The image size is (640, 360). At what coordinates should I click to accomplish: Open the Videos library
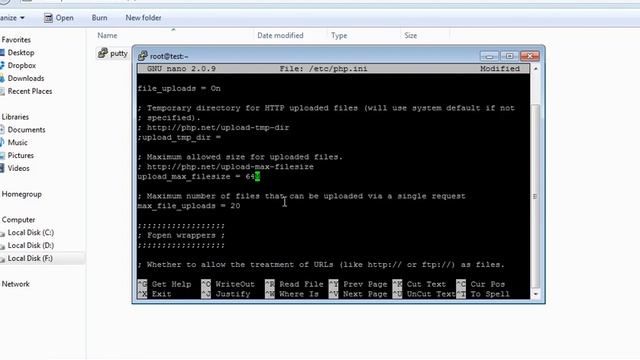point(18,168)
